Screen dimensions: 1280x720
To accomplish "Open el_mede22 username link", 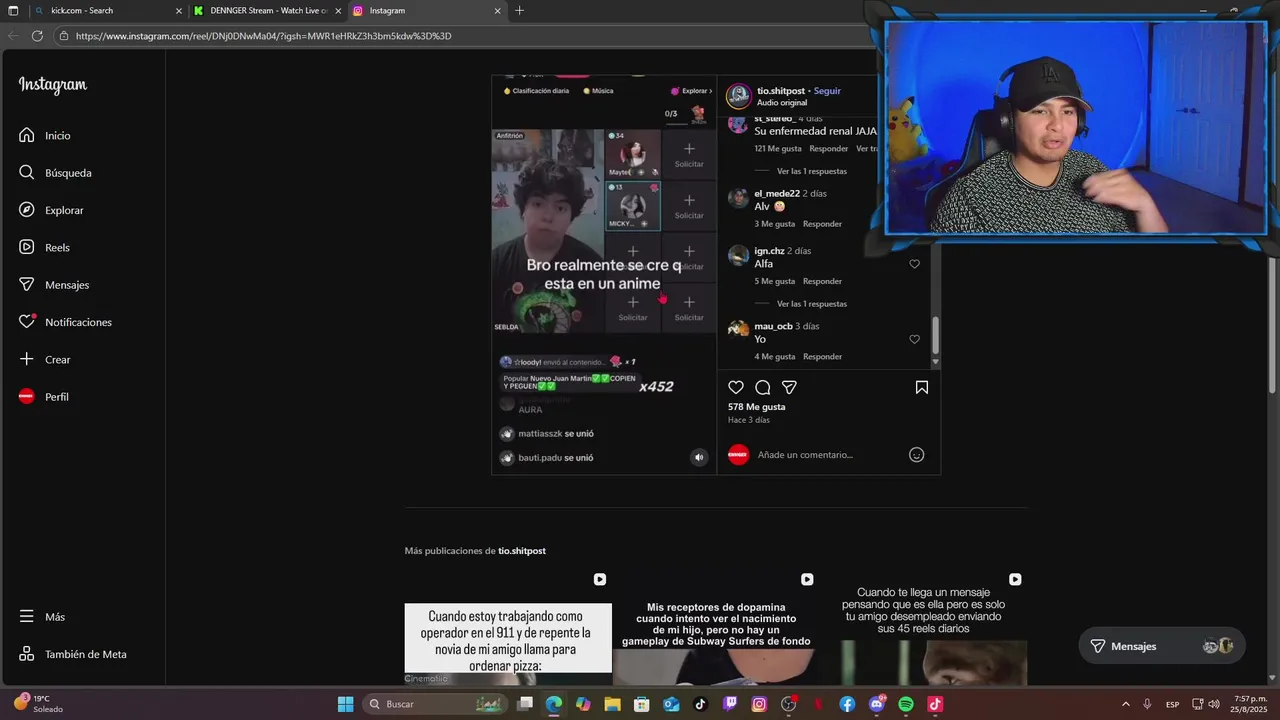I will click(x=777, y=194).
